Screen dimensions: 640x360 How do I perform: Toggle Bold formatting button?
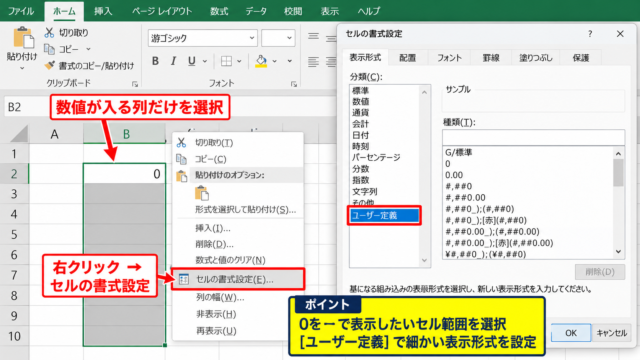click(155, 61)
